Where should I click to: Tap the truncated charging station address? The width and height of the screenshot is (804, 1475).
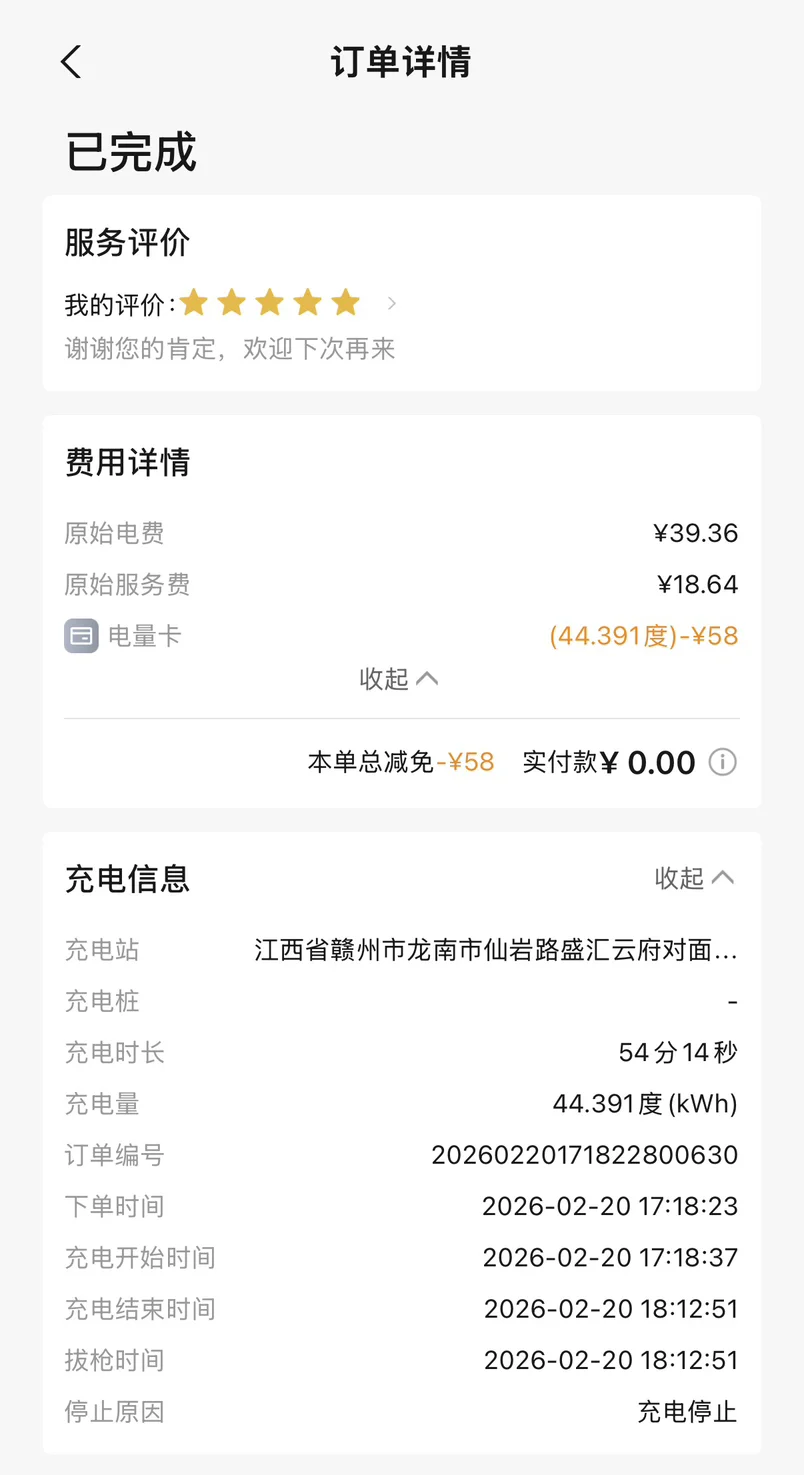496,950
